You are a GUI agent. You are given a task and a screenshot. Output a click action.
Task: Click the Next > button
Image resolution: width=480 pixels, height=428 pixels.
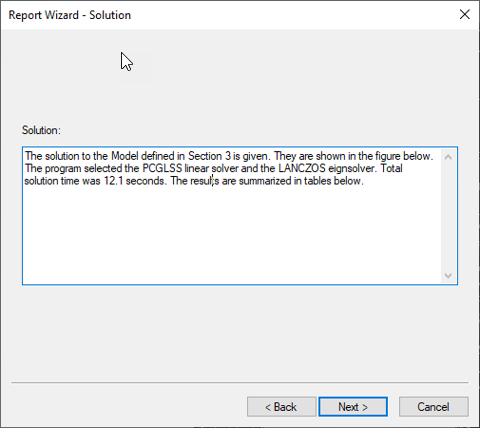point(353,407)
